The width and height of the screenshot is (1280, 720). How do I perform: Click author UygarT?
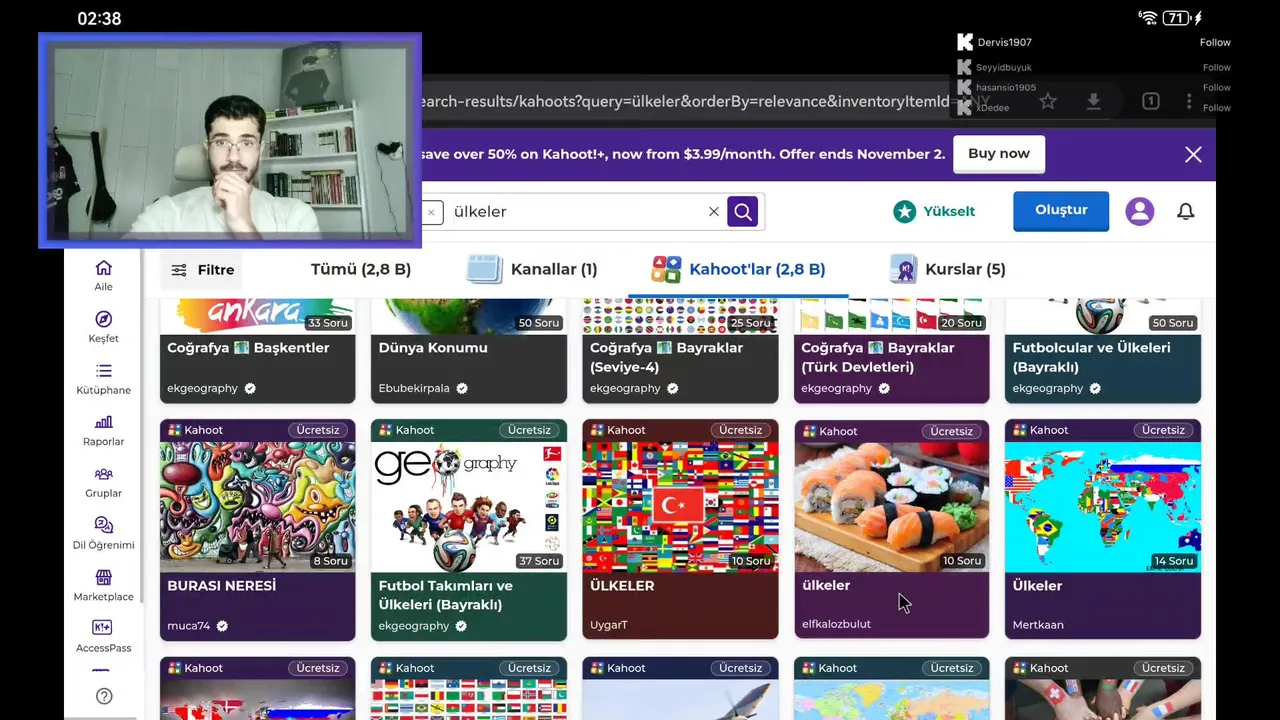pos(609,625)
